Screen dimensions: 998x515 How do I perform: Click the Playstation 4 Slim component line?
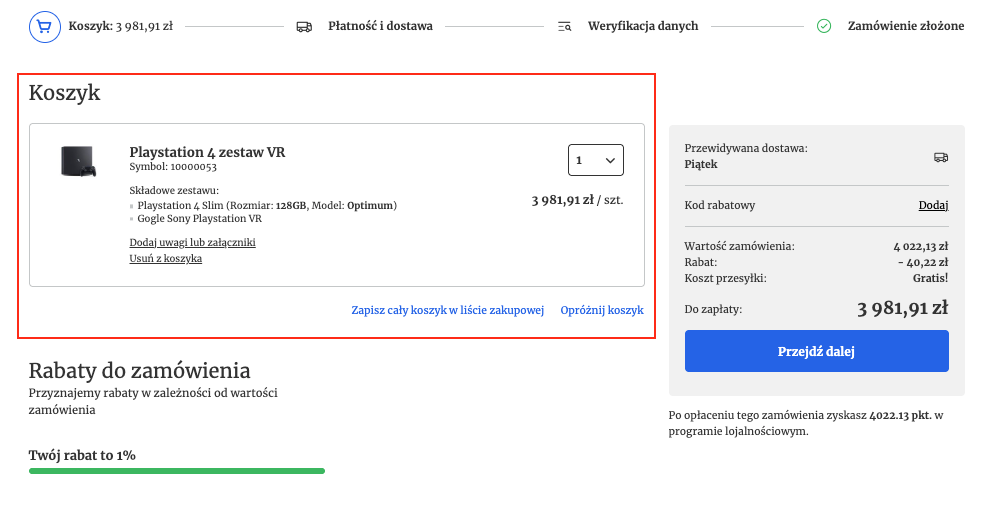click(267, 205)
